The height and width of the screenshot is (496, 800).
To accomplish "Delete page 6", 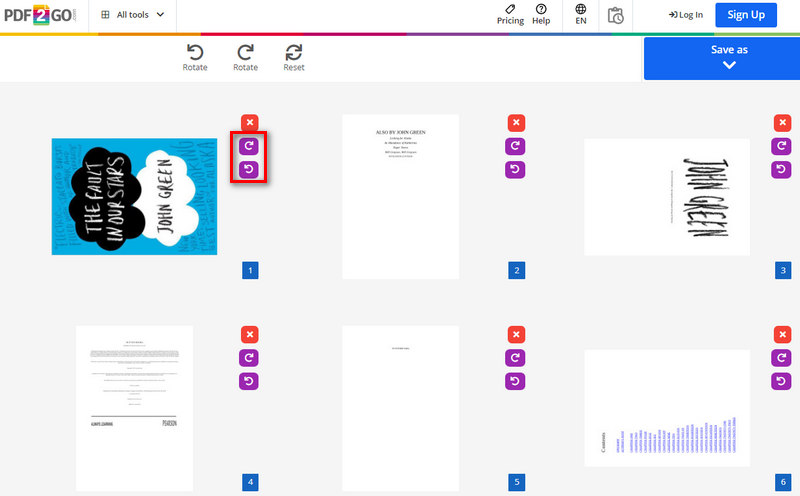I will pos(783,334).
